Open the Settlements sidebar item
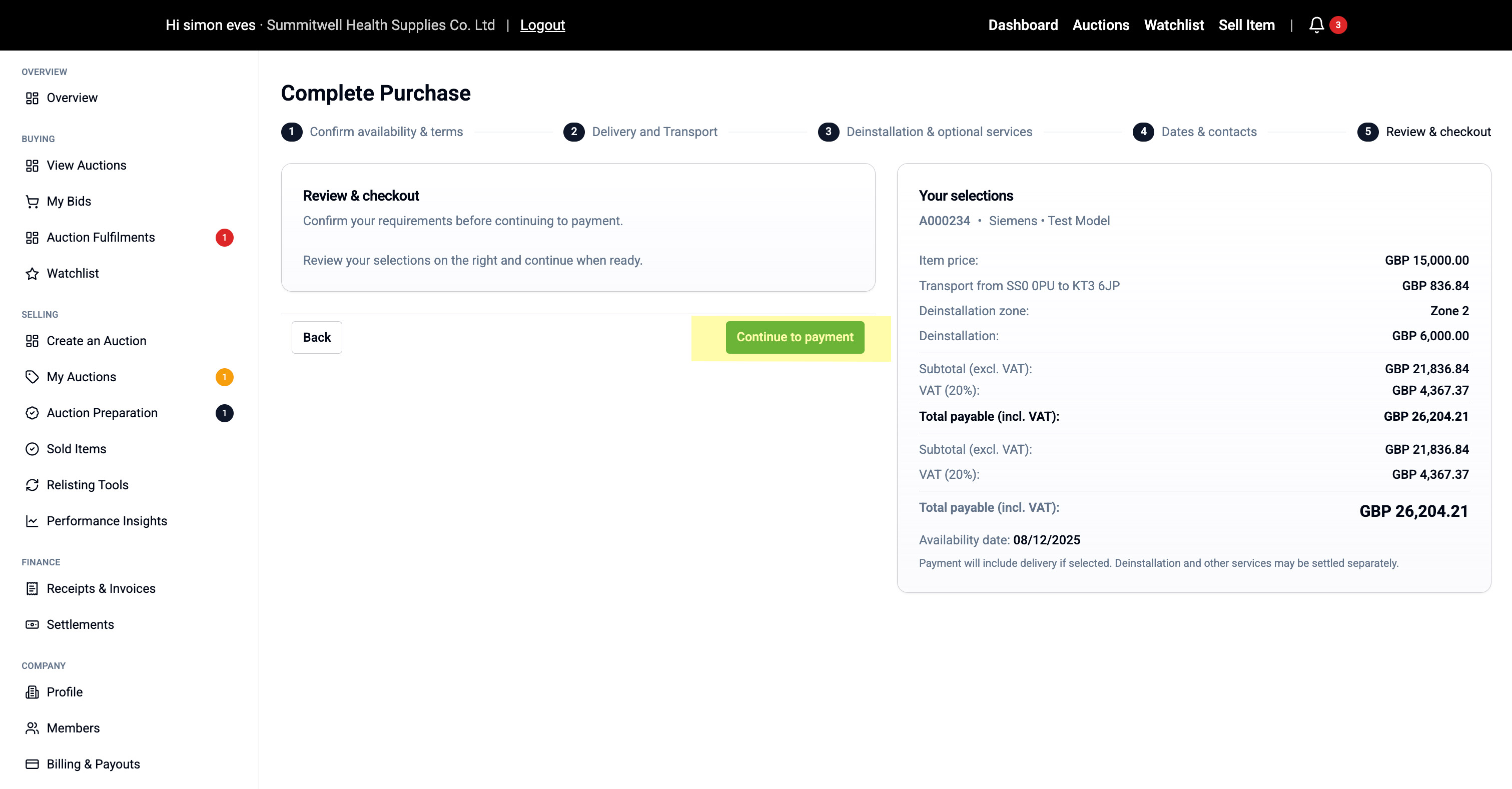 (80, 624)
